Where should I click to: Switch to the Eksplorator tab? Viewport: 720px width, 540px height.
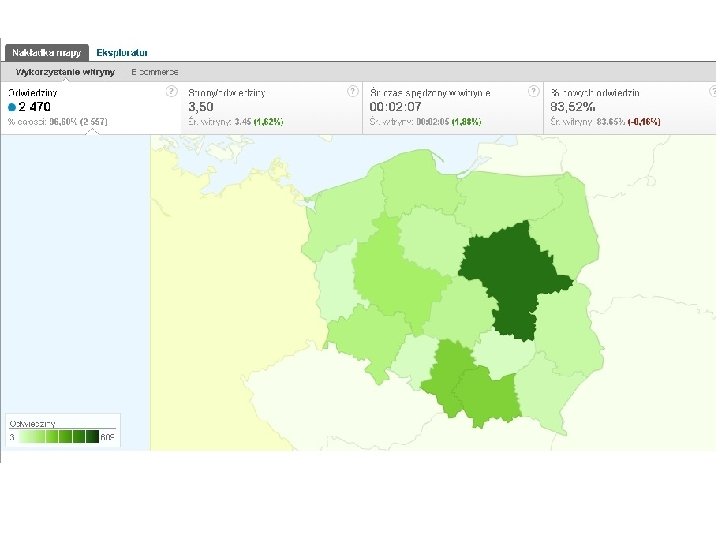point(122,53)
